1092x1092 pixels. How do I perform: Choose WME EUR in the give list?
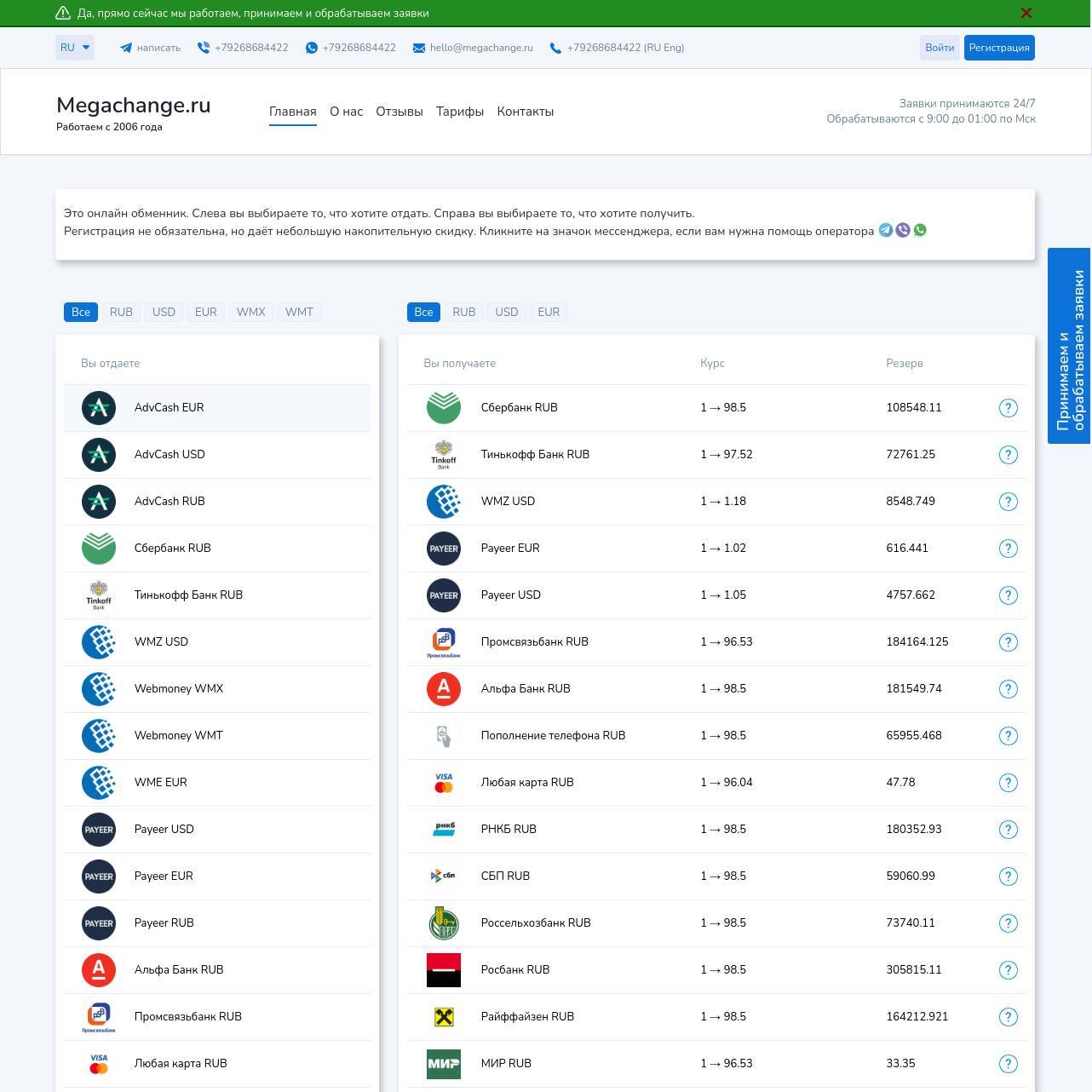(217, 783)
